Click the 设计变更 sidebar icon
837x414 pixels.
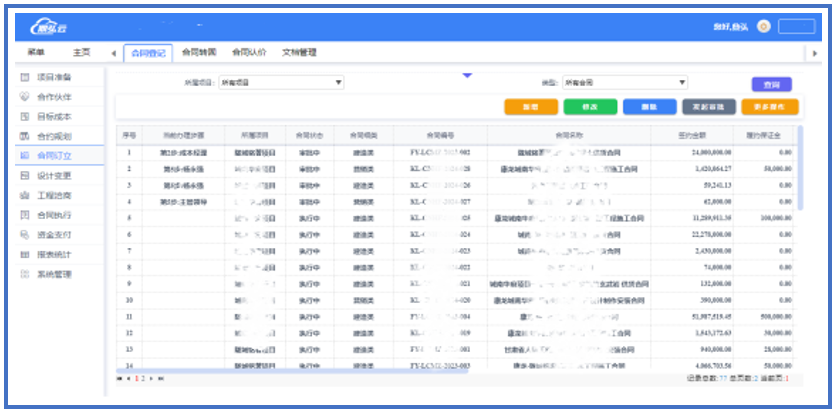coord(25,175)
